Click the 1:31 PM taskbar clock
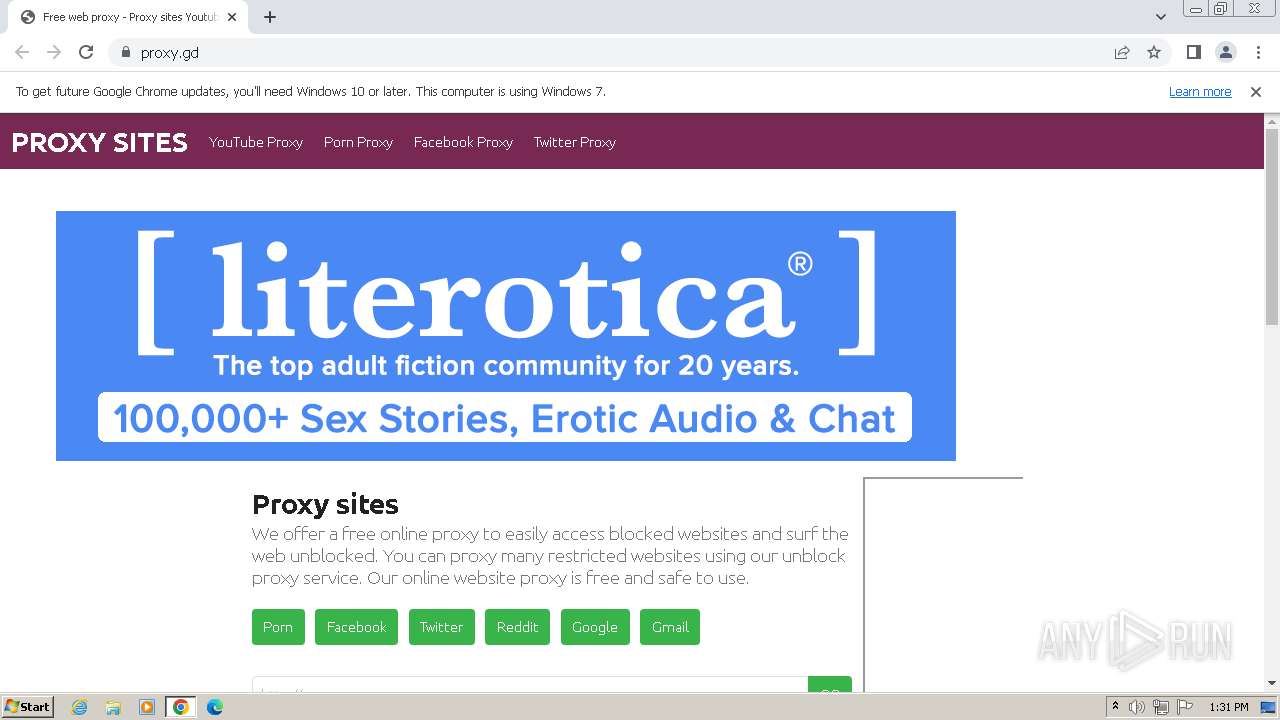 pos(1229,707)
